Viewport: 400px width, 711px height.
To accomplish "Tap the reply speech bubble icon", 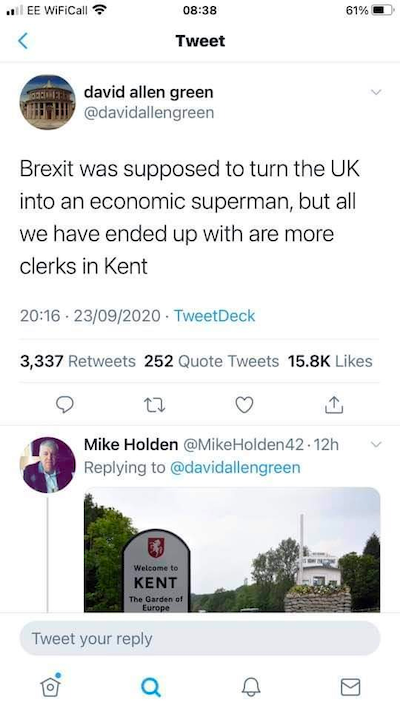I will [65, 404].
